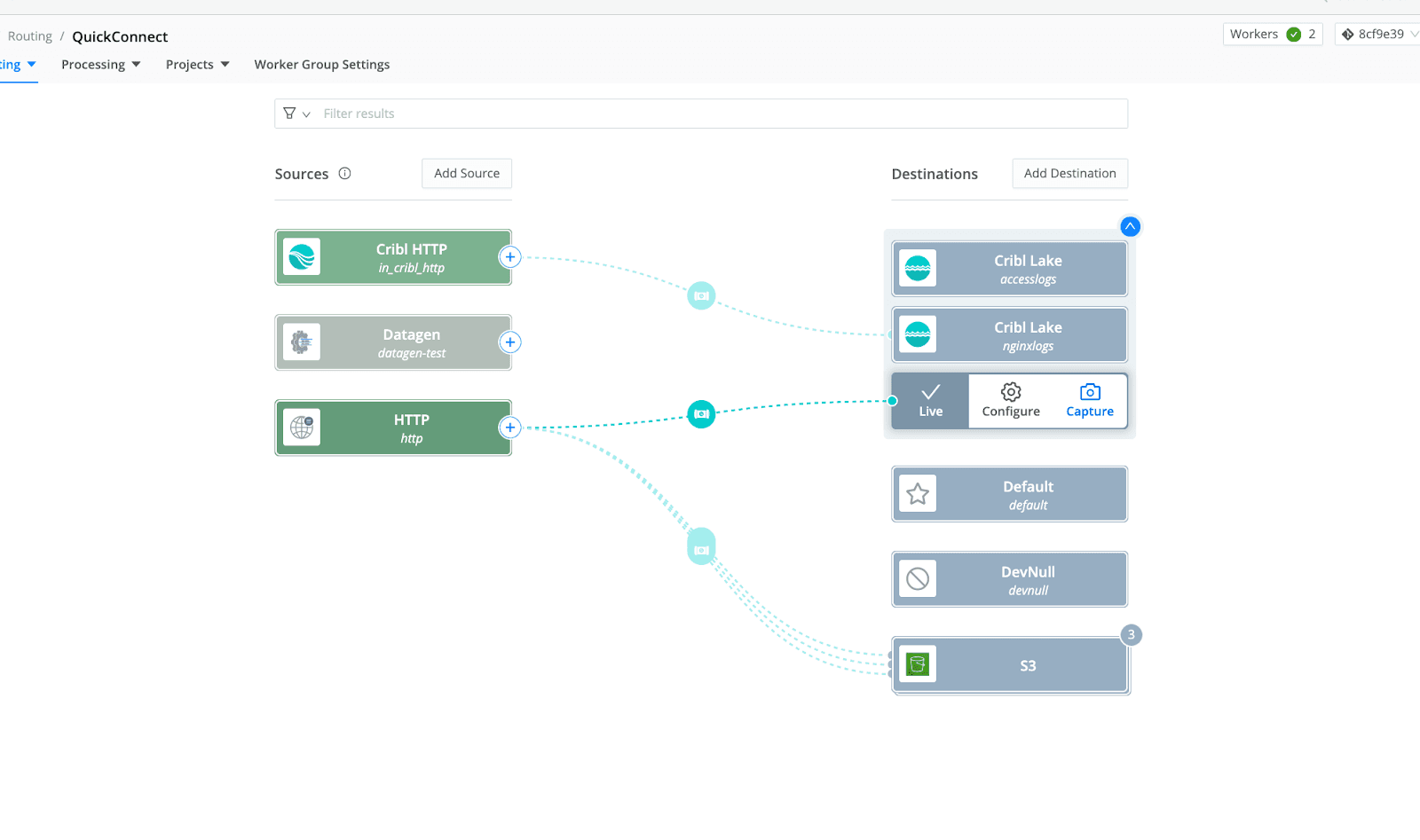Click passthru icon on S3 connection line

click(x=701, y=549)
